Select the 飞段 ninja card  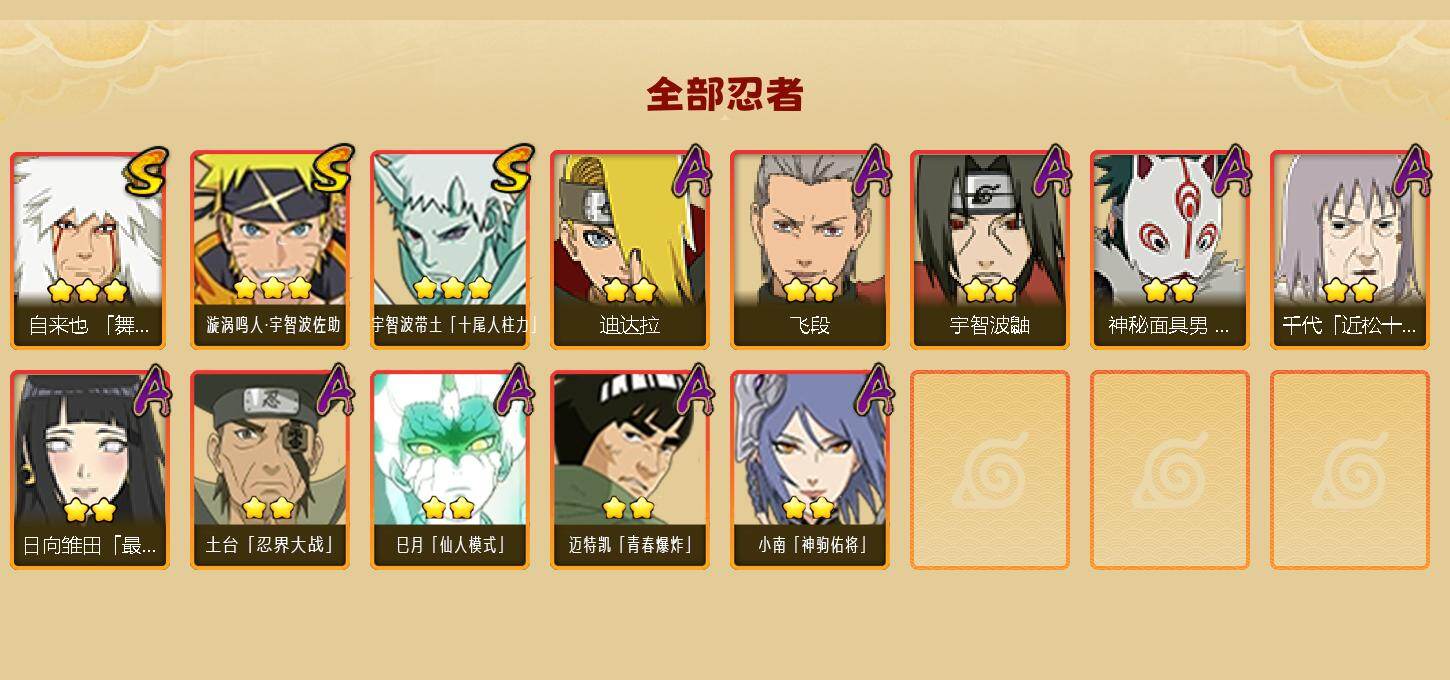(x=810, y=250)
